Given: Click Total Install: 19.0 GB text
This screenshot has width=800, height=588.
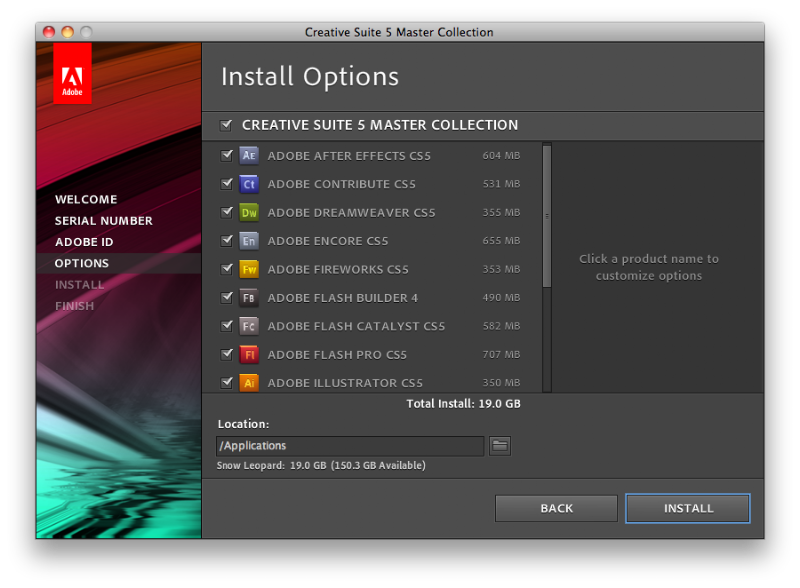Looking at the screenshot, I should (x=463, y=404).
